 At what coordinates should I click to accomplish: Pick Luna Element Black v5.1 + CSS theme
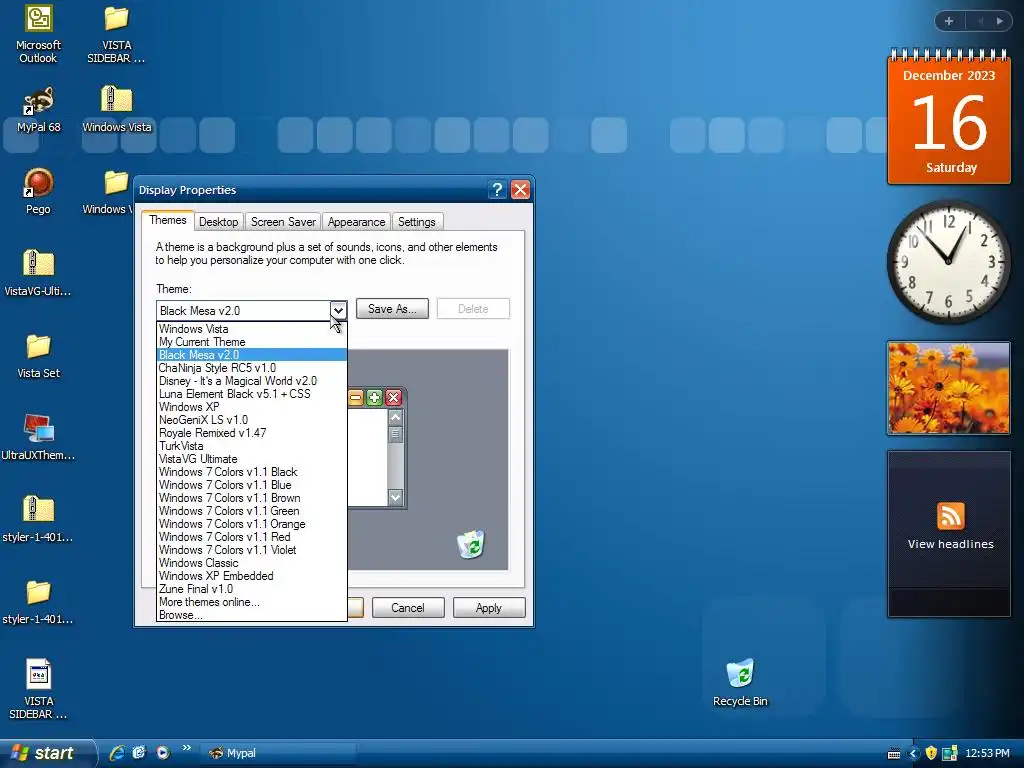(251, 394)
